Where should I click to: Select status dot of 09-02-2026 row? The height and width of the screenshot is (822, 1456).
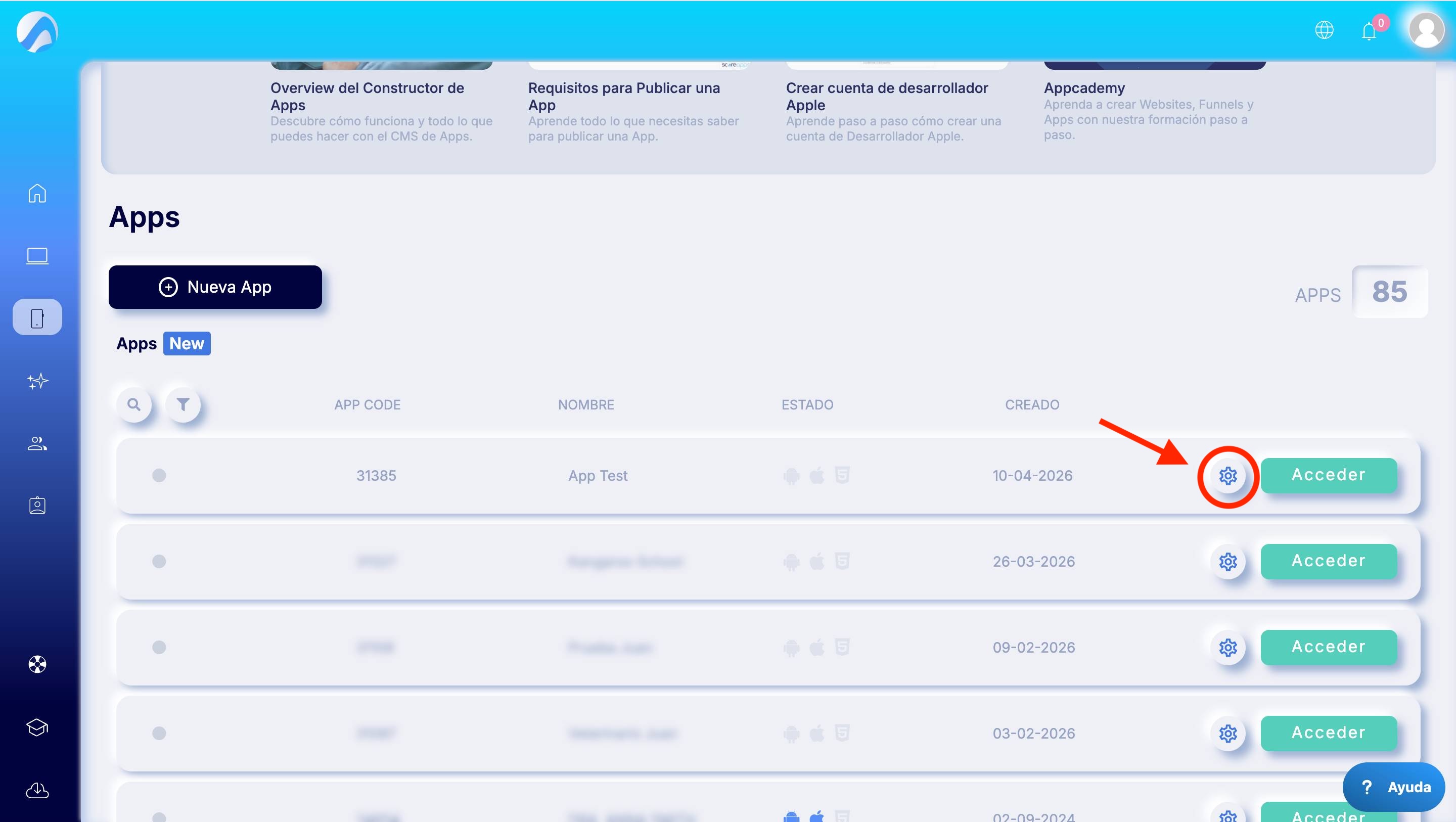(159, 647)
